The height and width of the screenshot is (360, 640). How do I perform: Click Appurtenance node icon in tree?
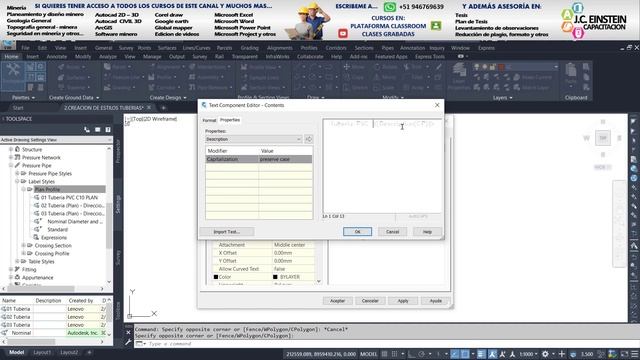click(x=17, y=277)
